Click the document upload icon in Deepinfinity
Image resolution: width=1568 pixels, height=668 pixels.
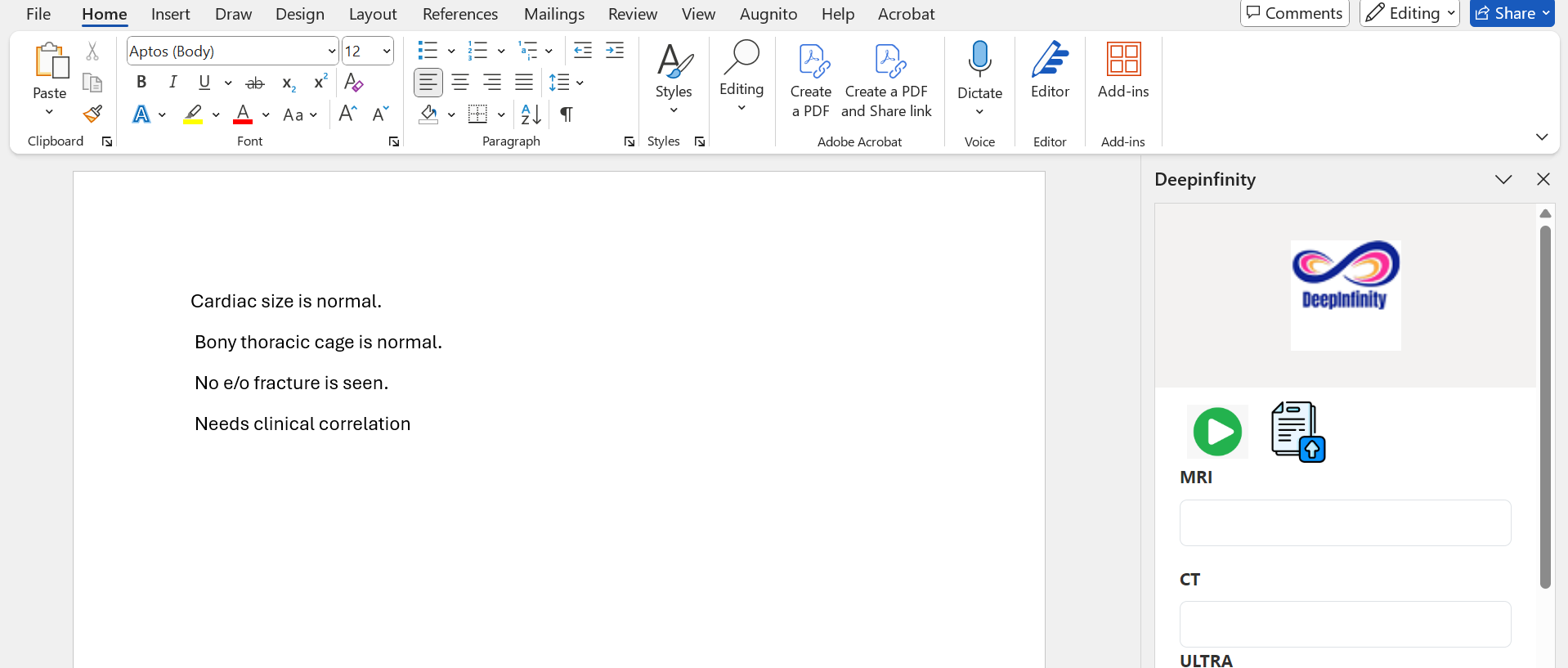[x=1297, y=432]
